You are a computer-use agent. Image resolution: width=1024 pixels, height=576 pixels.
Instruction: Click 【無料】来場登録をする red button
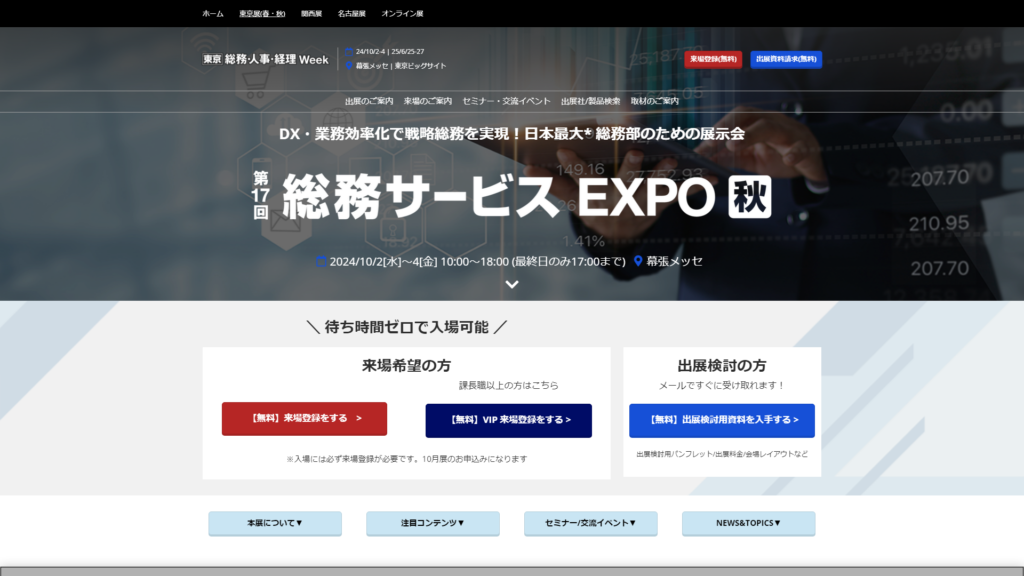point(304,419)
